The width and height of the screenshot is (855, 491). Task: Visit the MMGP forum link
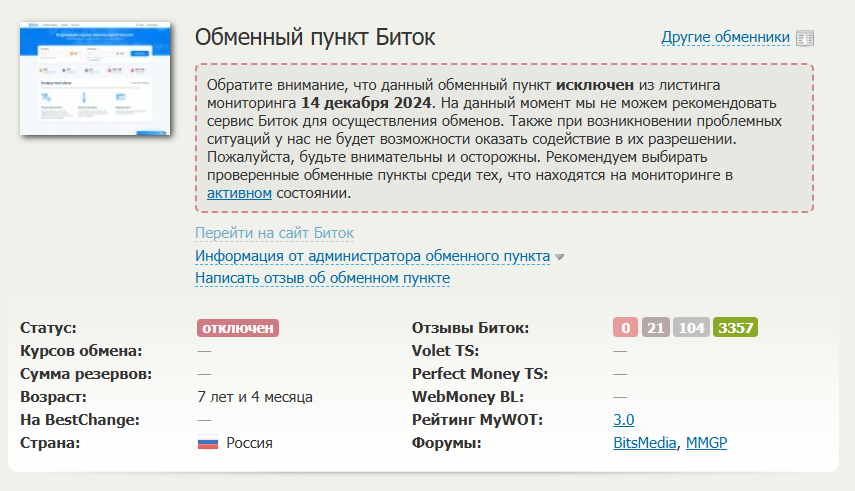click(706, 443)
